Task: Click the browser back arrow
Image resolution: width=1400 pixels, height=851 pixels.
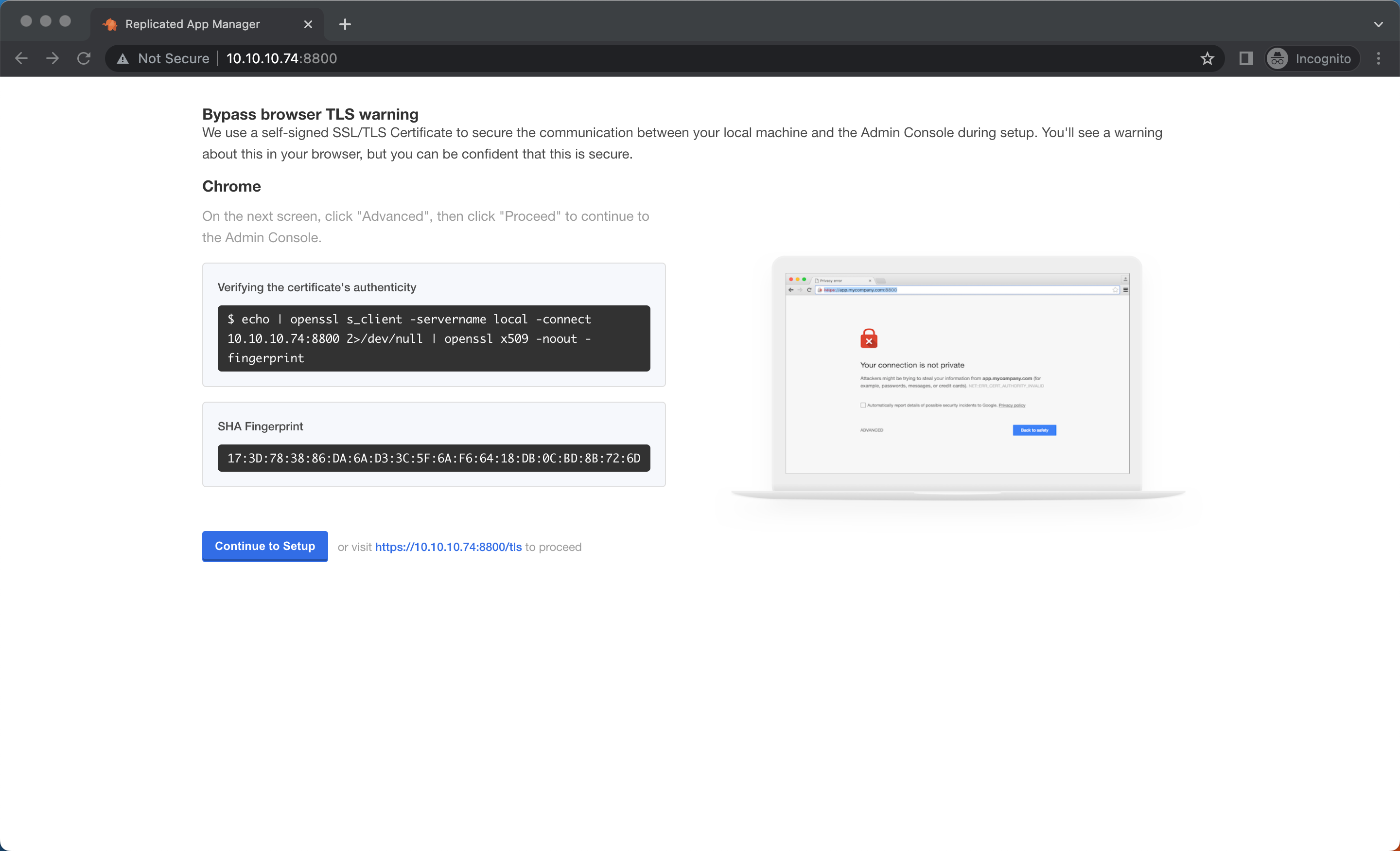Action: (21, 58)
